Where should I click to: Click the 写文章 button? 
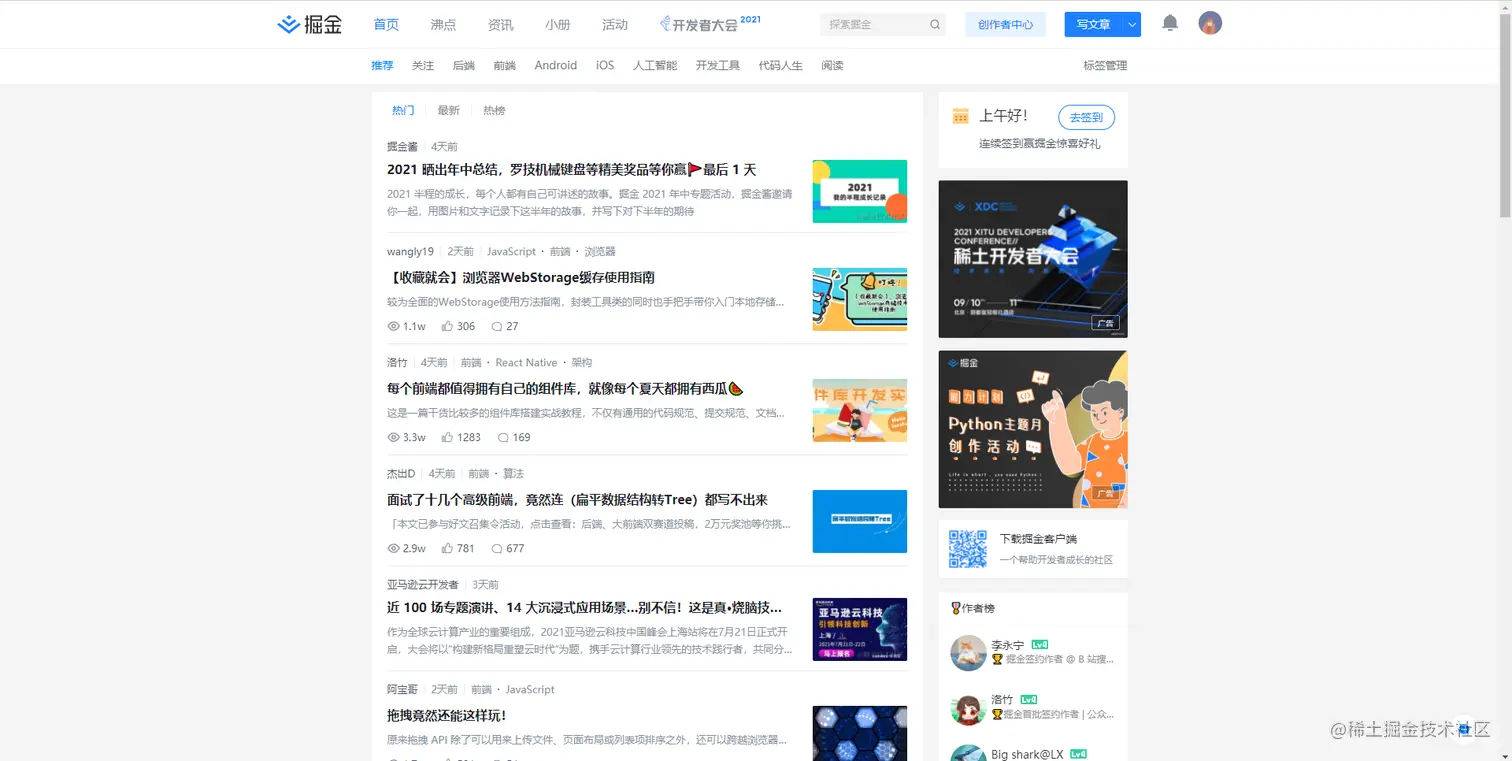pos(1093,25)
